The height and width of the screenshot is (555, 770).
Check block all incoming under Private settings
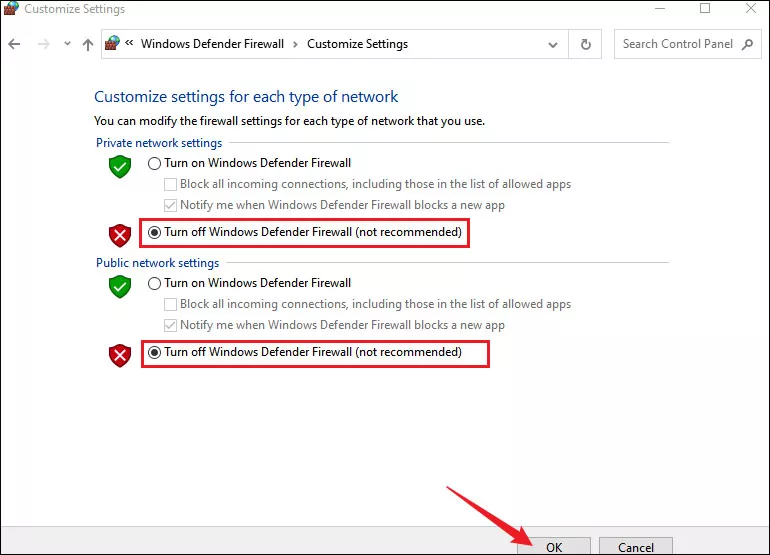(x=170, y=184)
